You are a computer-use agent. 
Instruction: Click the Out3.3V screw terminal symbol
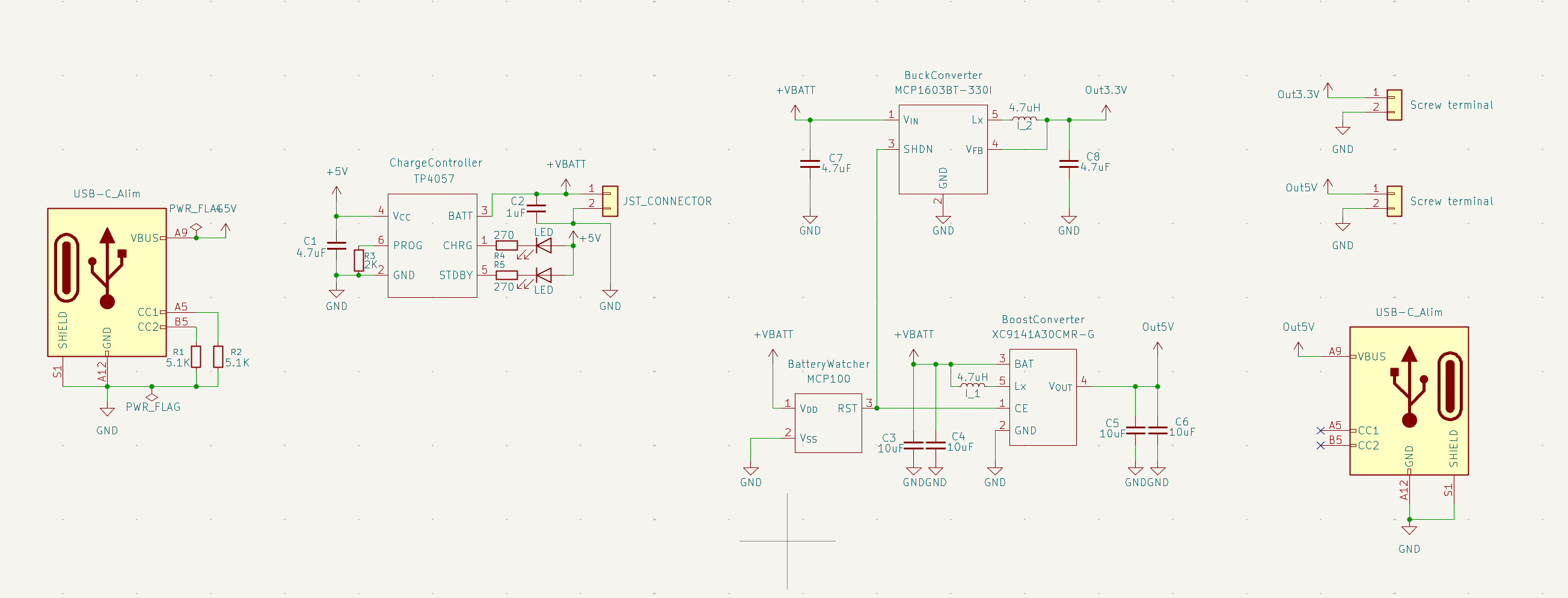click(x=1394, y=105)
